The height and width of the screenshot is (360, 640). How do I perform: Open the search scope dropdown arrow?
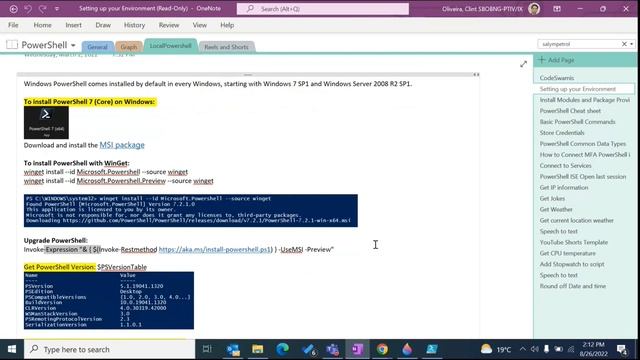coord(631,44)
